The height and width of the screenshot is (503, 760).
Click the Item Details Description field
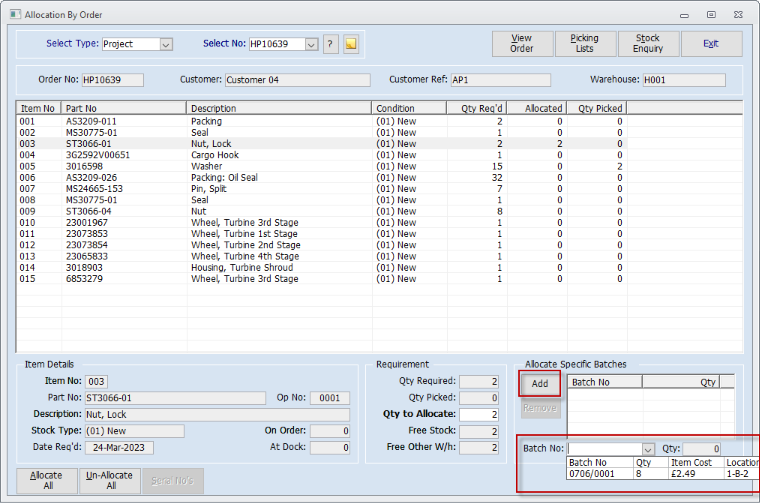pos(217,414)
